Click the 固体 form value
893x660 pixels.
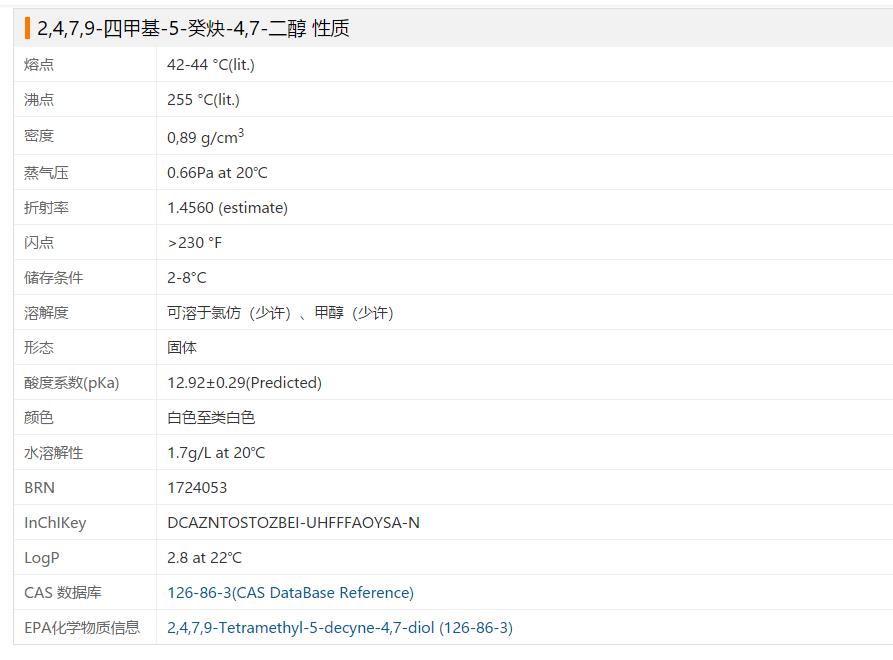(x=182, y=348)
